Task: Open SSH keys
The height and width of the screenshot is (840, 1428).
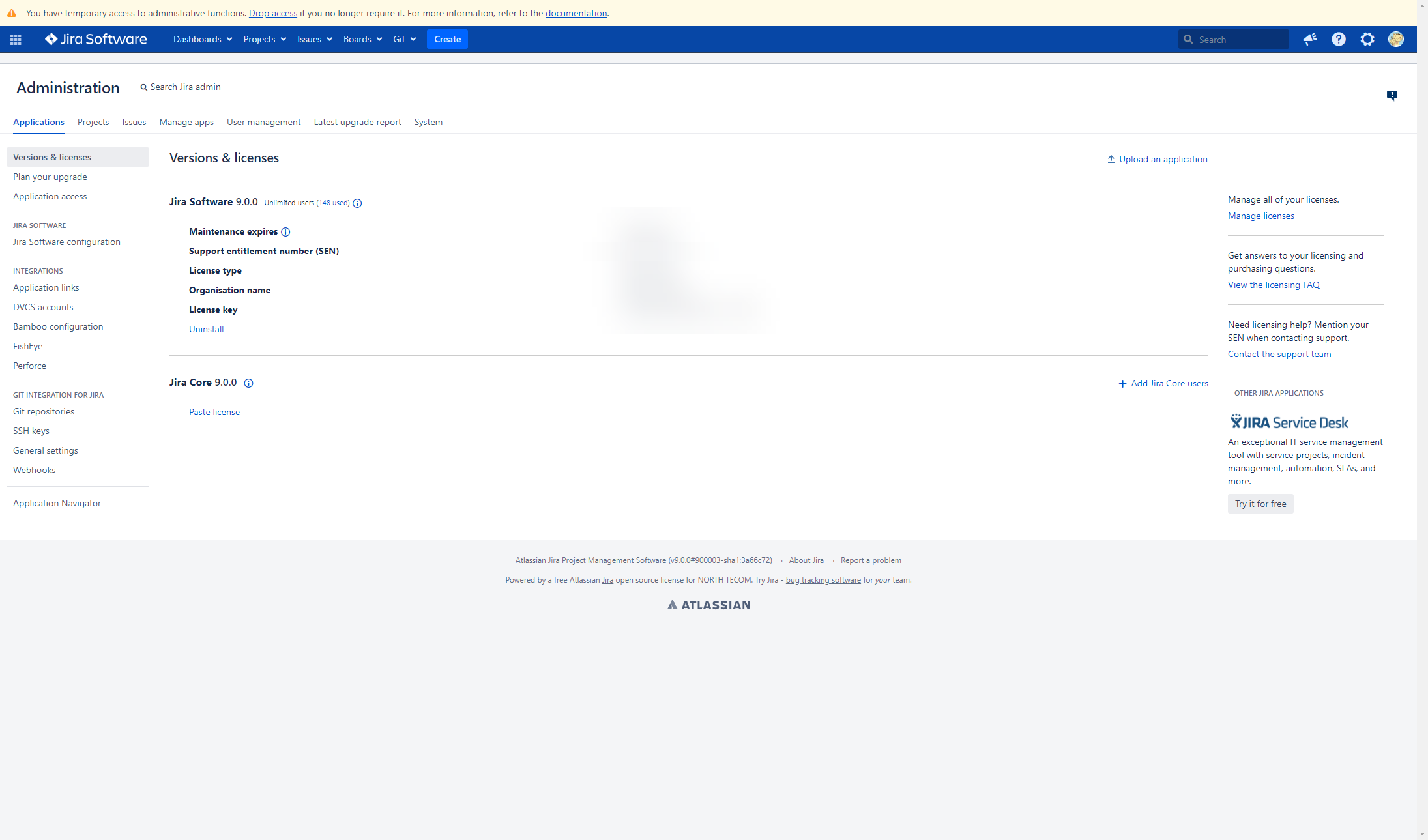Action: (x=31, y=431)
